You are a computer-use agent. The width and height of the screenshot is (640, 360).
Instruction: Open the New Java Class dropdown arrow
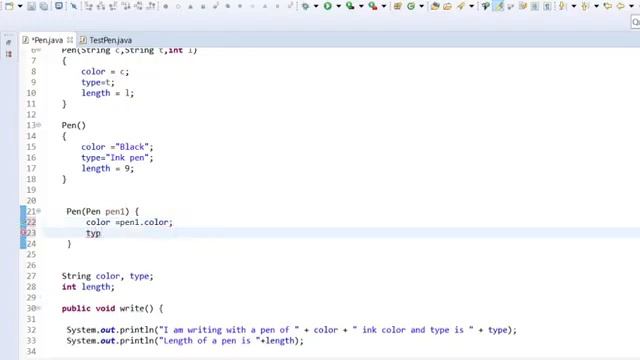point(421,6)
